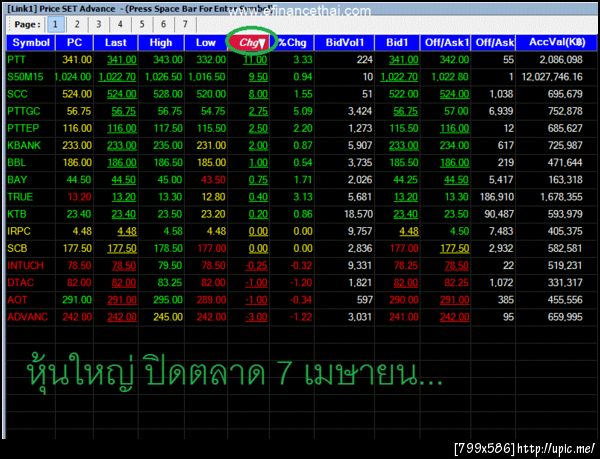Switch to page 2 tab
600x459 pixels.
77,24
